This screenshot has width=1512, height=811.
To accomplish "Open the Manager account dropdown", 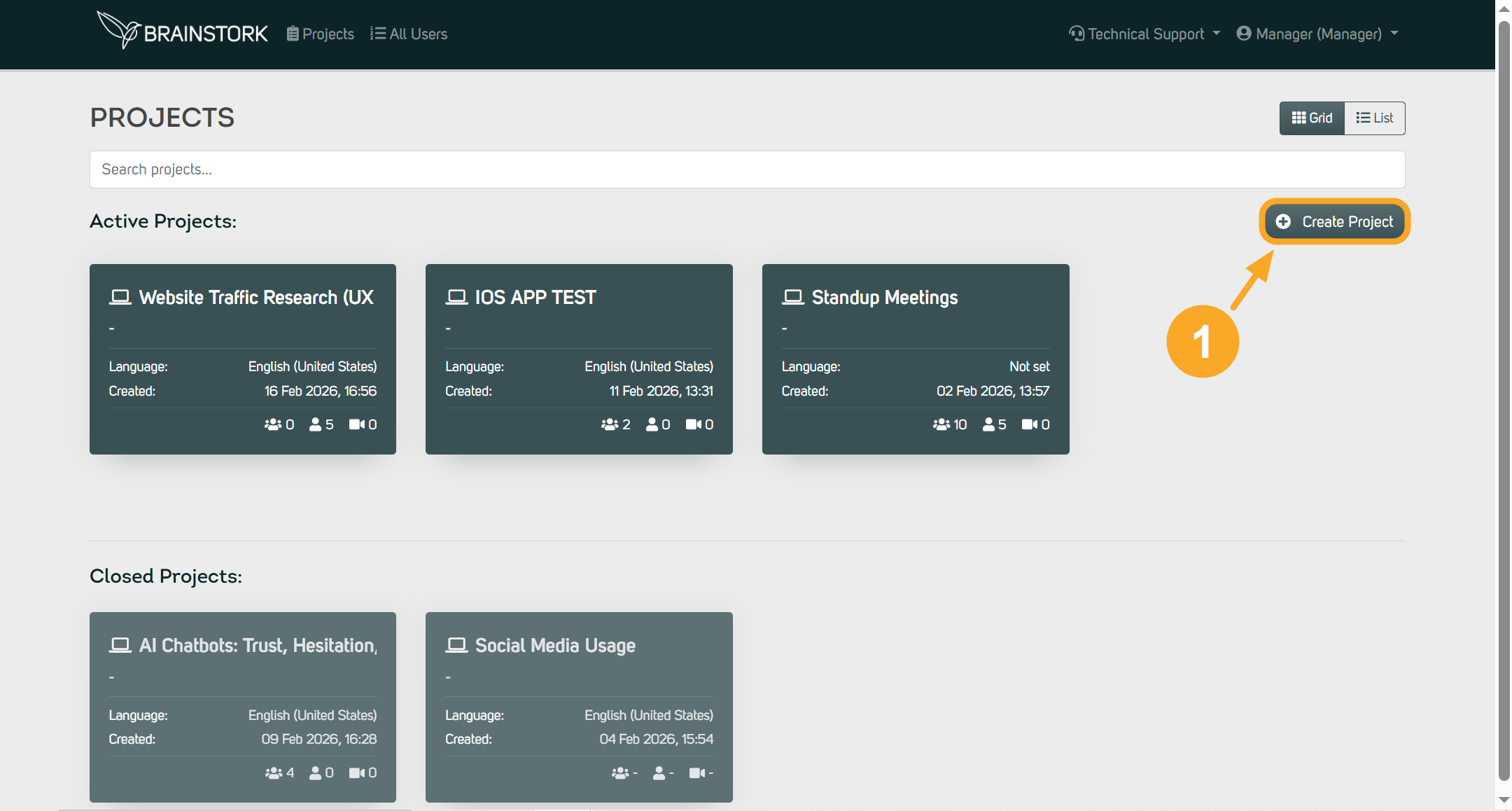I will (1317, 34).
